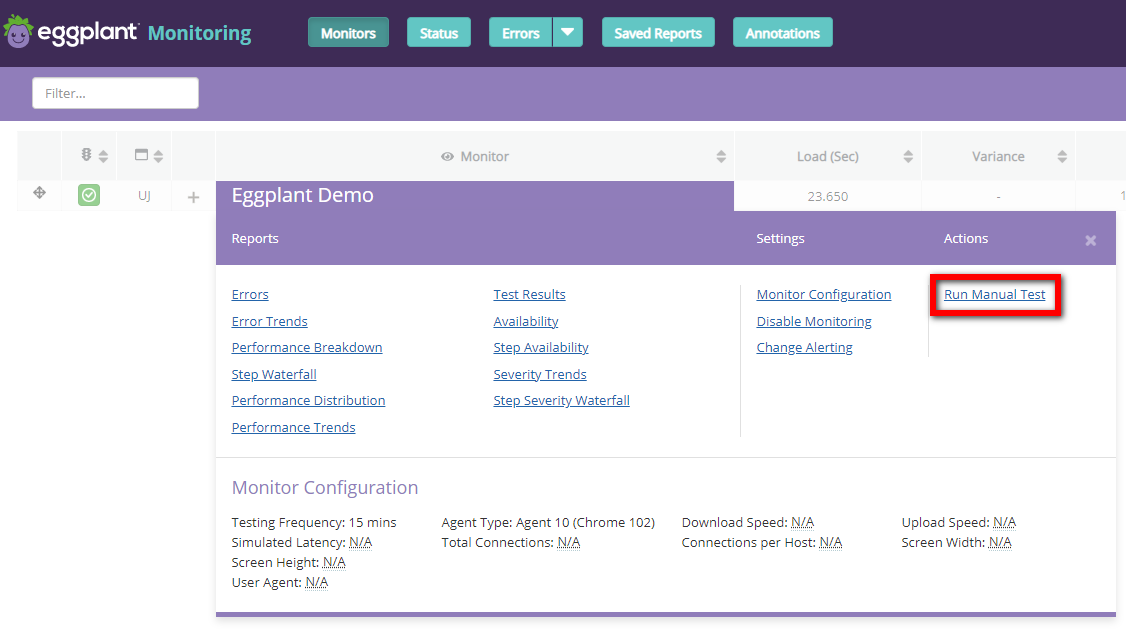Open the Availability report

click(x=526, y=322)
